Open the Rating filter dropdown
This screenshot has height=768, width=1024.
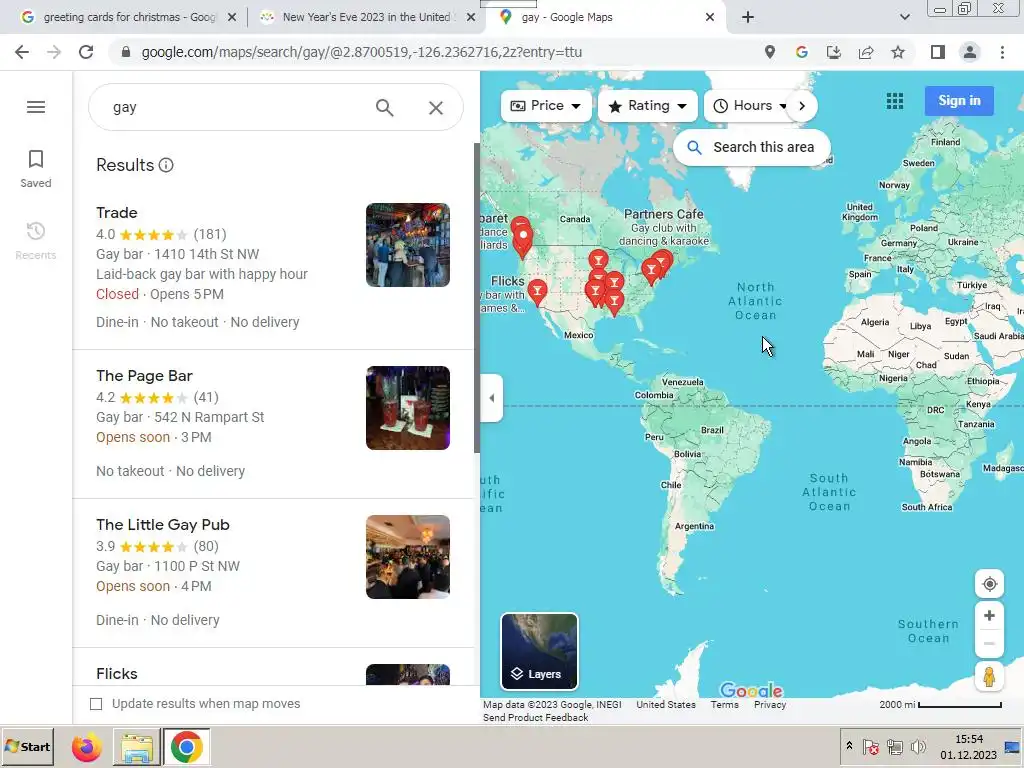[x=648, y=106]
